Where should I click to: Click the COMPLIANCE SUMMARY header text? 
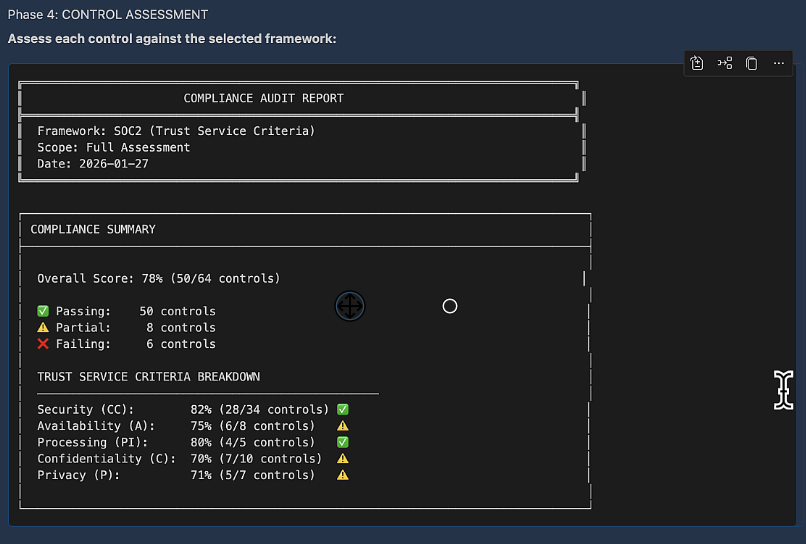click(93, 229)
